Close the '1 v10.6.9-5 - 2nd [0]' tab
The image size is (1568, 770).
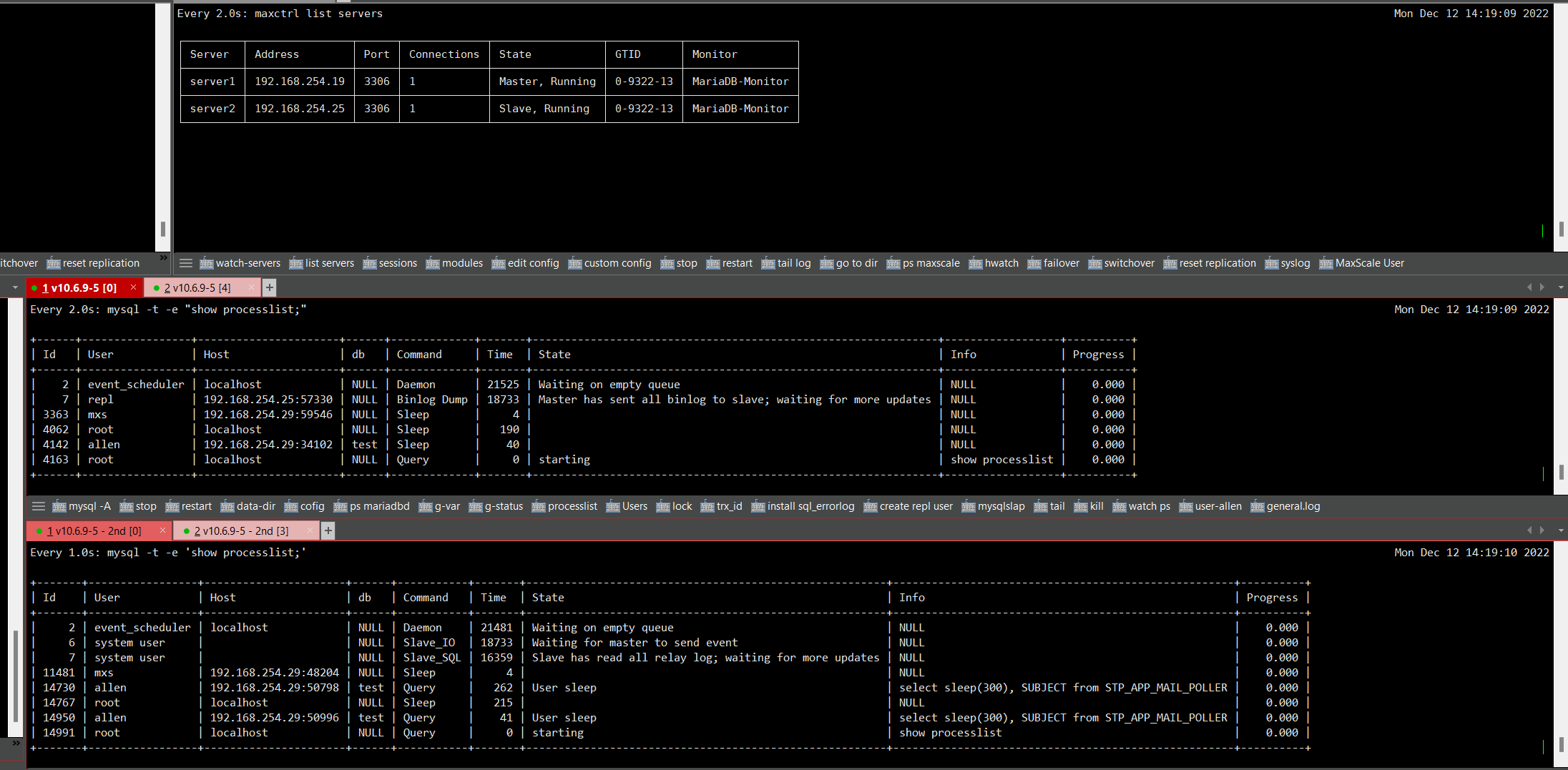point(162,530)
